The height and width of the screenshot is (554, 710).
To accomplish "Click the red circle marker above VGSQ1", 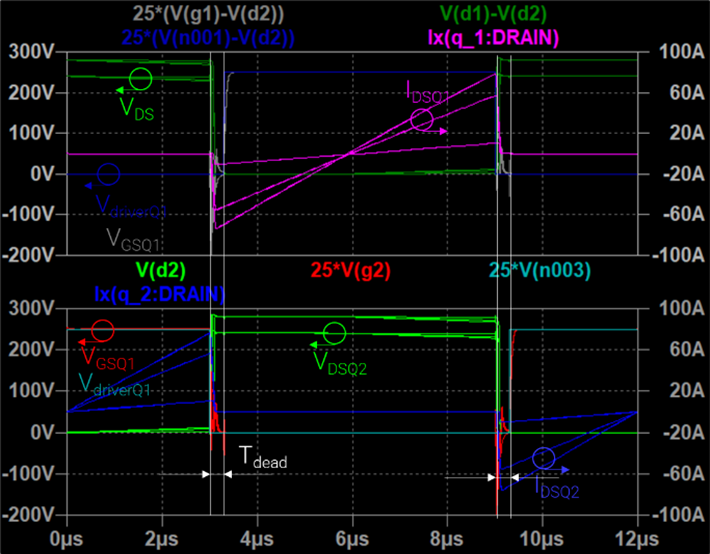I will pos(103,331).
